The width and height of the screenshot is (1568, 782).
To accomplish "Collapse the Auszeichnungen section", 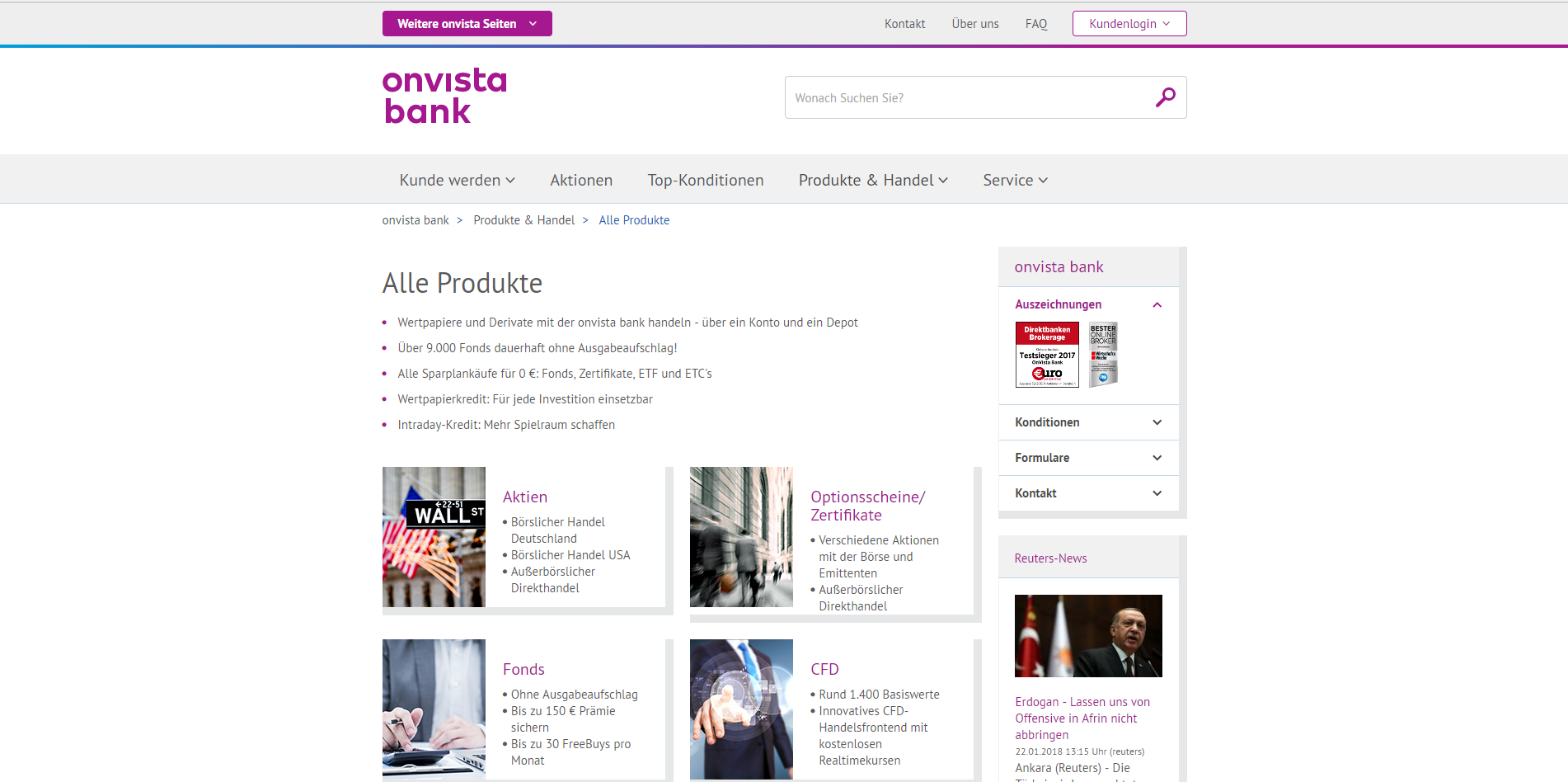I will click(1088, 304).
